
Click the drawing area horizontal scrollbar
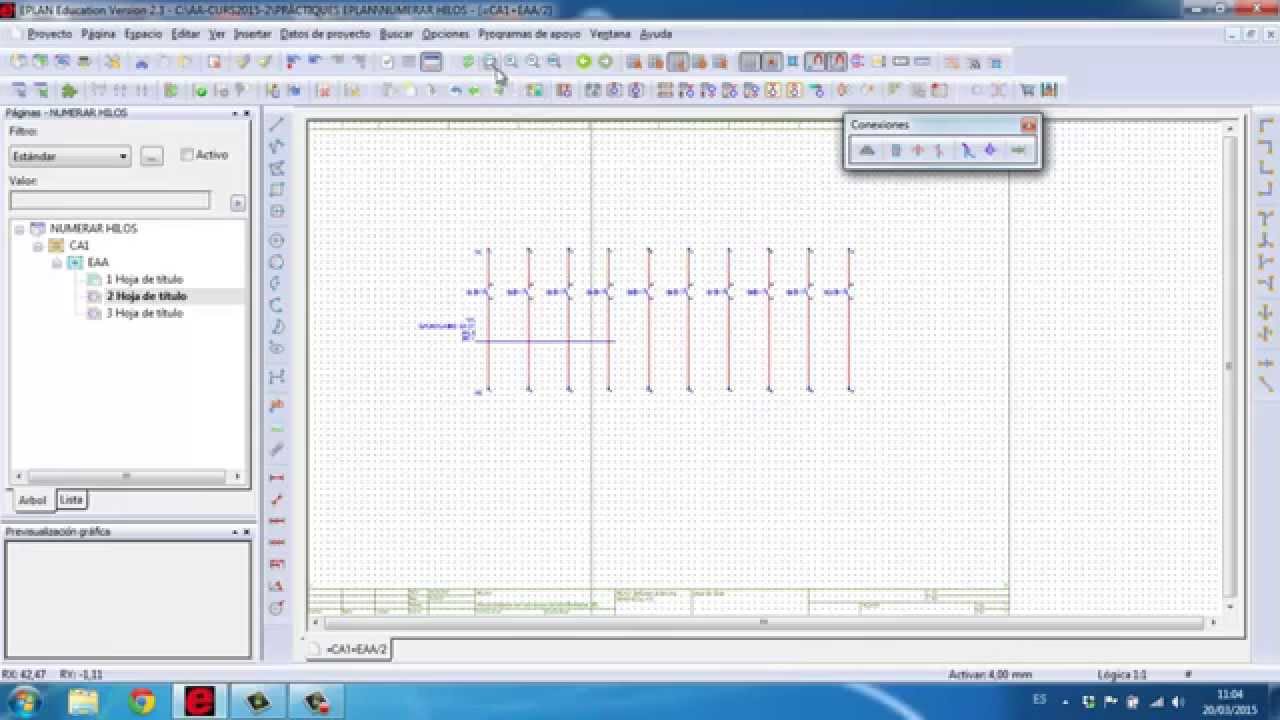pyautogui.click(x=763, y=622)
